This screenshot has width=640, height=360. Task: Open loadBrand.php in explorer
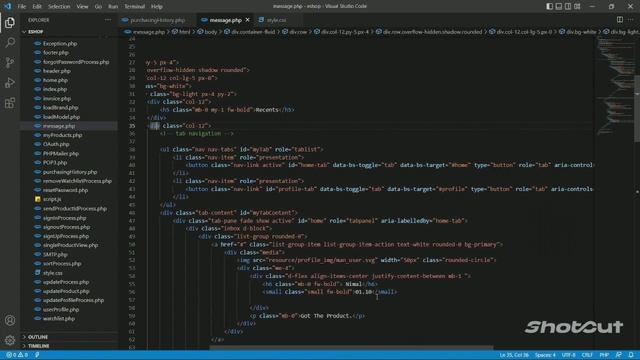60,108
